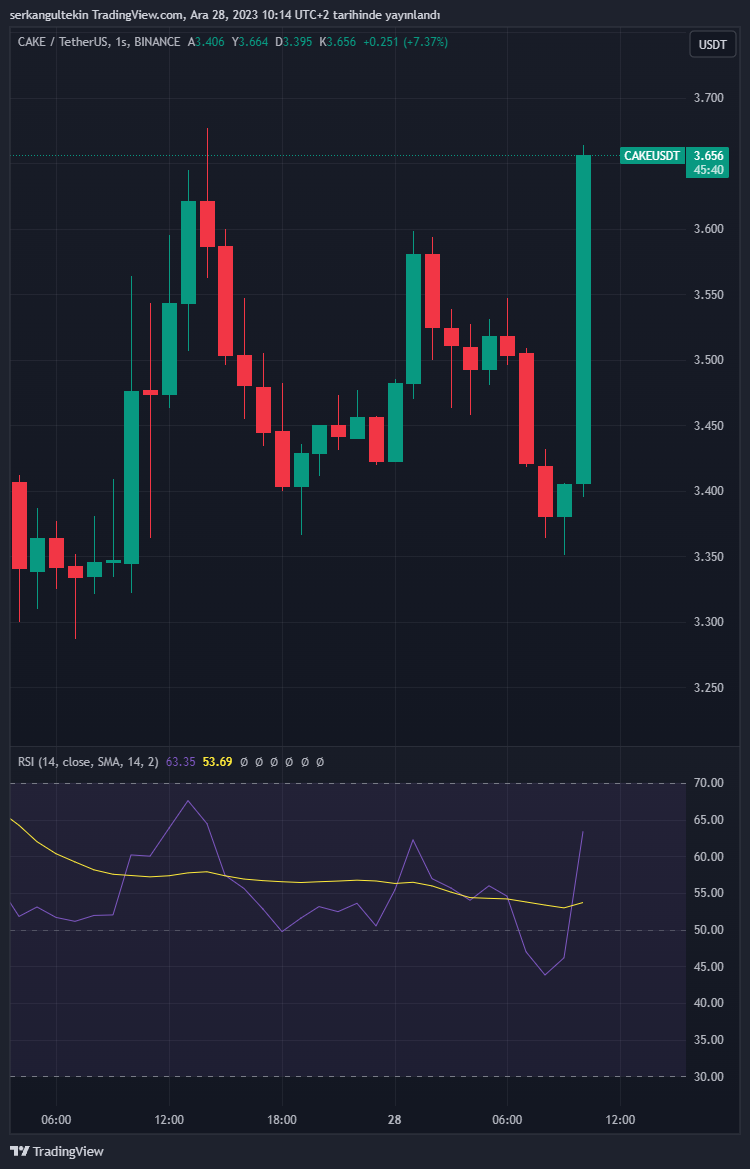Click the 18:00 time axis label
The width and height of the screenshot is (750, 1169).
tap(282, 1119)
